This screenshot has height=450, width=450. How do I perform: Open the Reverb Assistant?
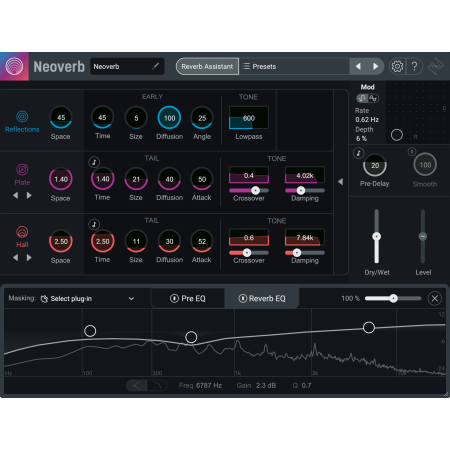(x=207, y=66)
